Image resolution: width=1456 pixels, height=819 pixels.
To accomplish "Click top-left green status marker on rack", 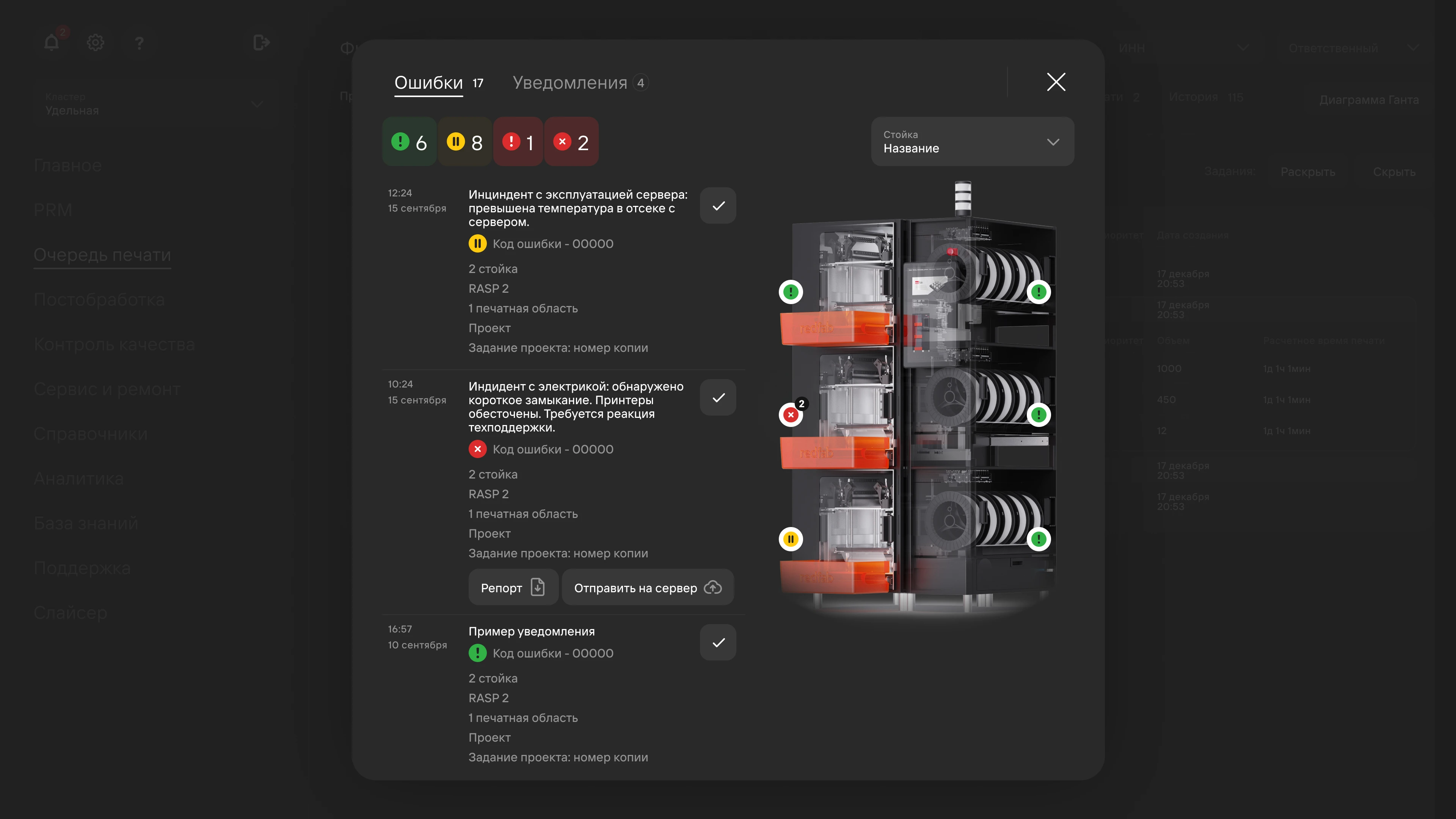I will pyautogui.click(x=791, y=292).
